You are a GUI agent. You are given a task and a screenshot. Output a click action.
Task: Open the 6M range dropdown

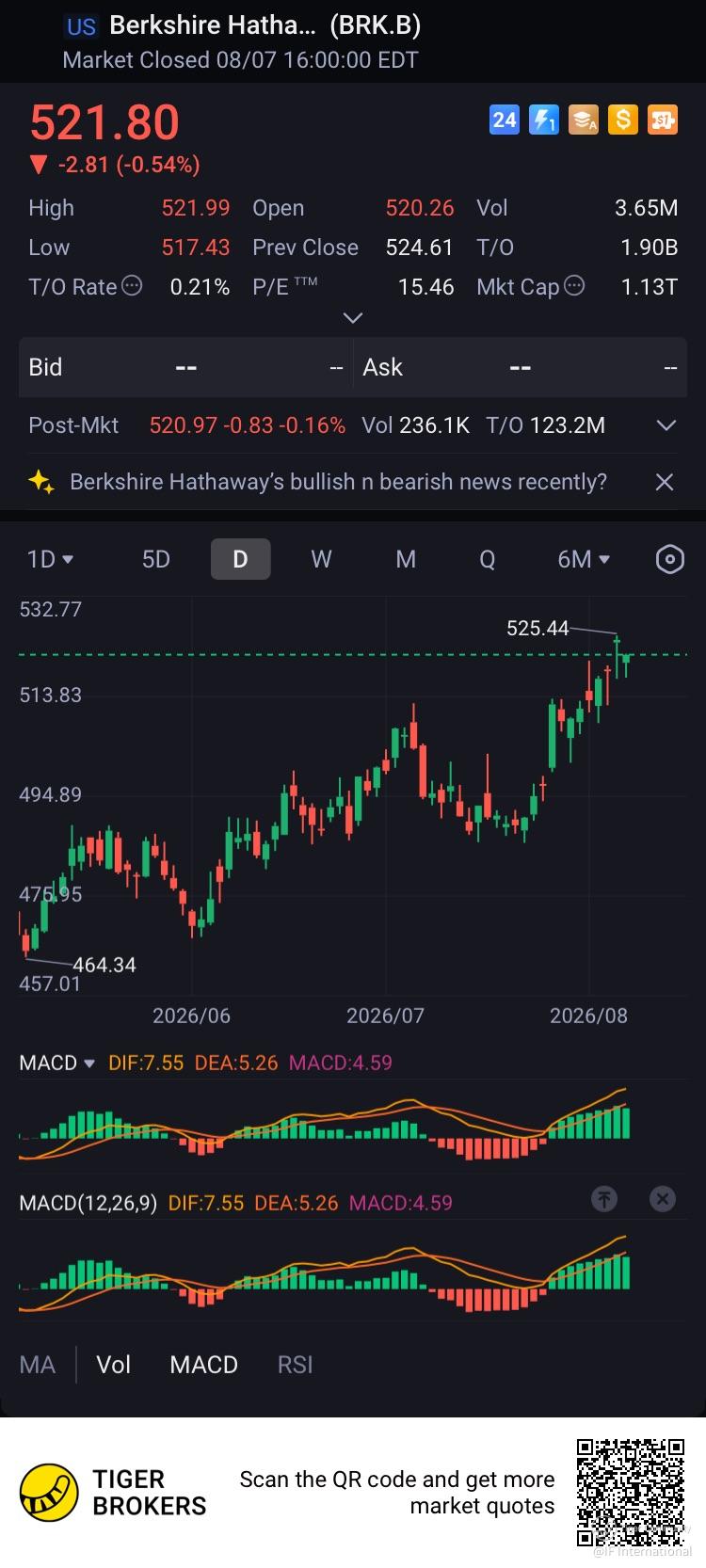584,559
